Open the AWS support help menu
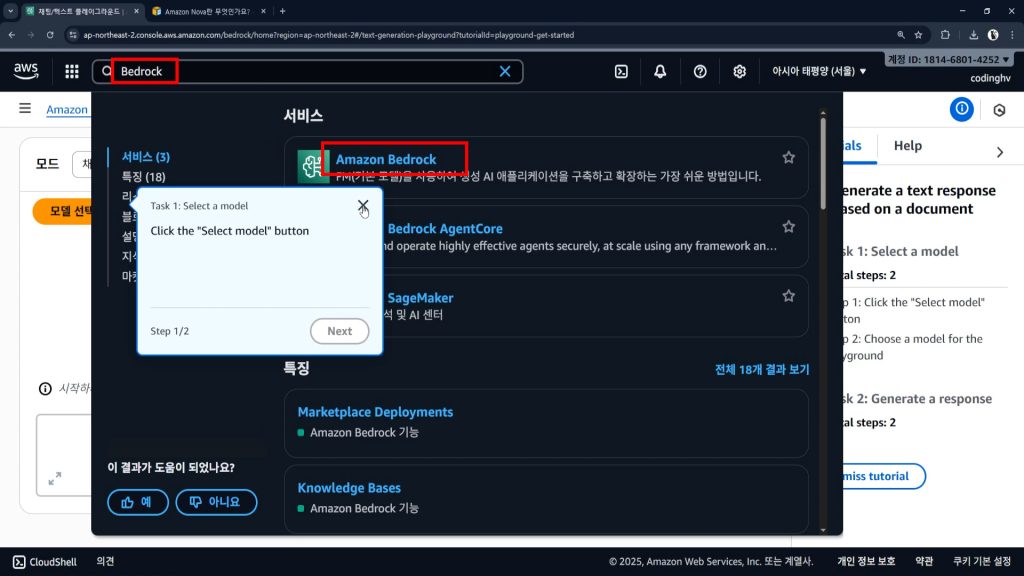Image resolution: width=1024 pixels, height=576 pixels. click(700, 71)
